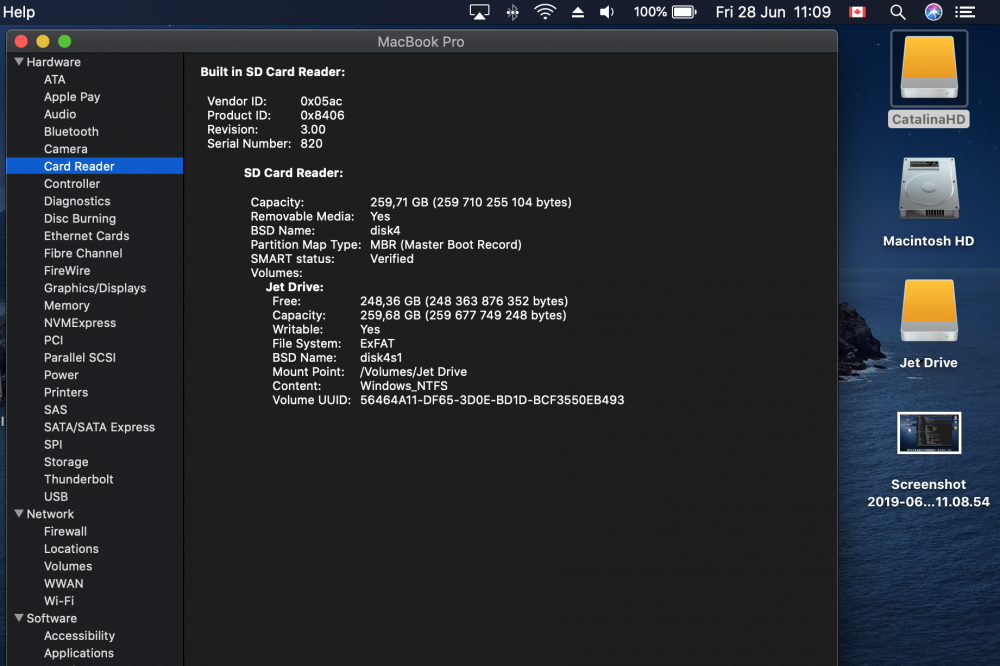Collapse the Software section triangle
This screenshot has height=666, width=1000.
click(x=19, y=618)
